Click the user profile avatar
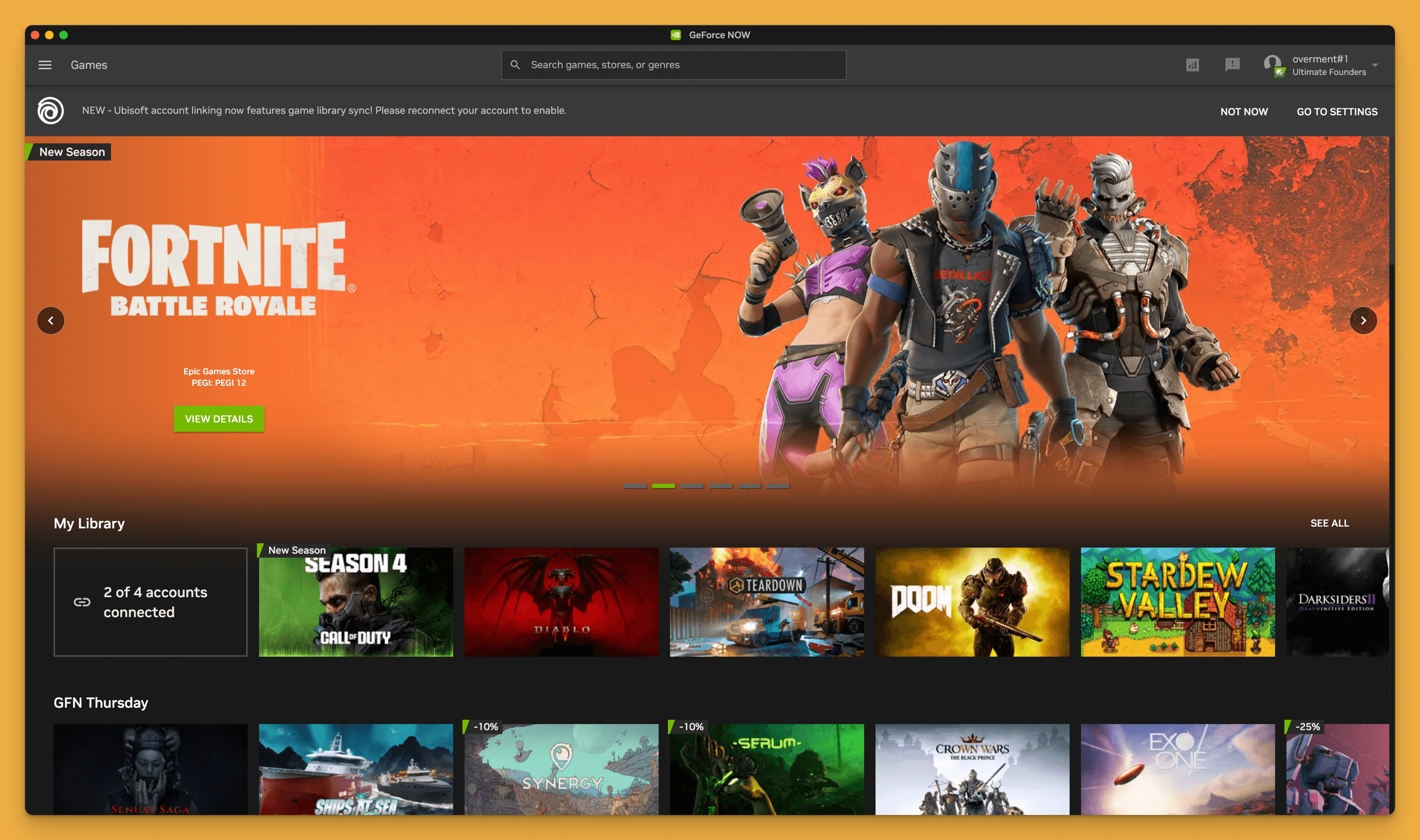1420x840 pixels. pyautogui.click(x=1272, y=64)
